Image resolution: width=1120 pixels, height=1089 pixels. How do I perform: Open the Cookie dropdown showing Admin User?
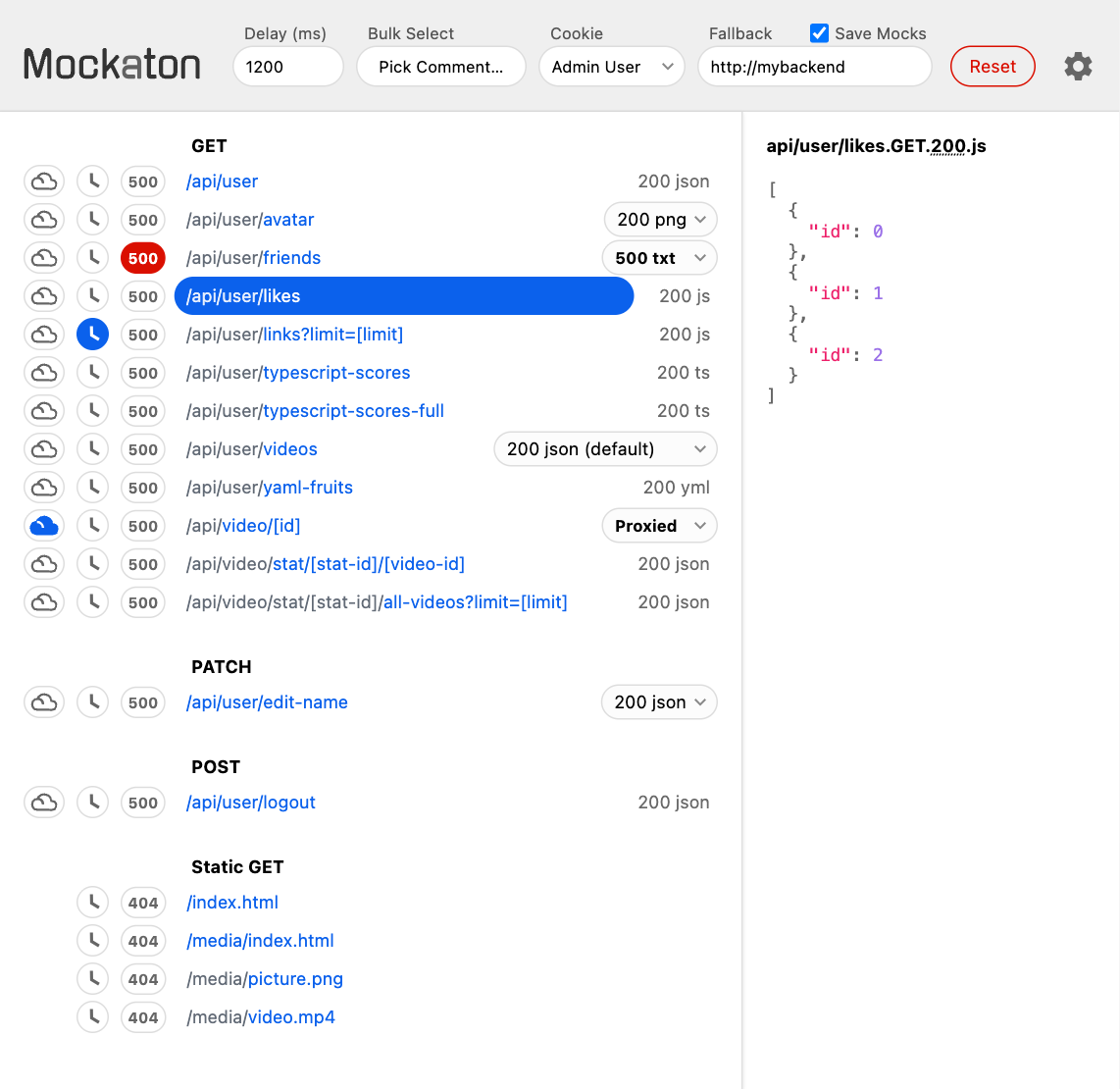coord(612,66)
